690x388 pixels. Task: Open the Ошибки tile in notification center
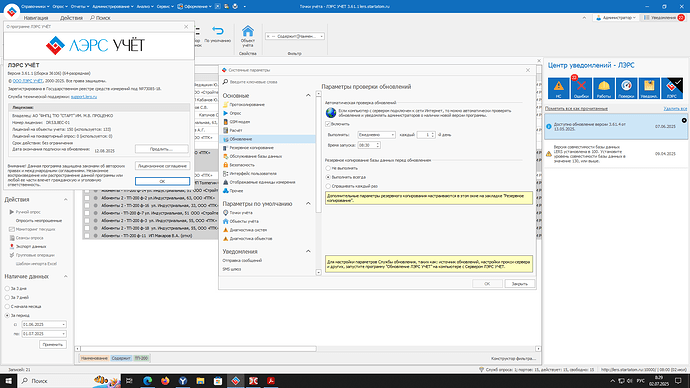click(581, 88)
